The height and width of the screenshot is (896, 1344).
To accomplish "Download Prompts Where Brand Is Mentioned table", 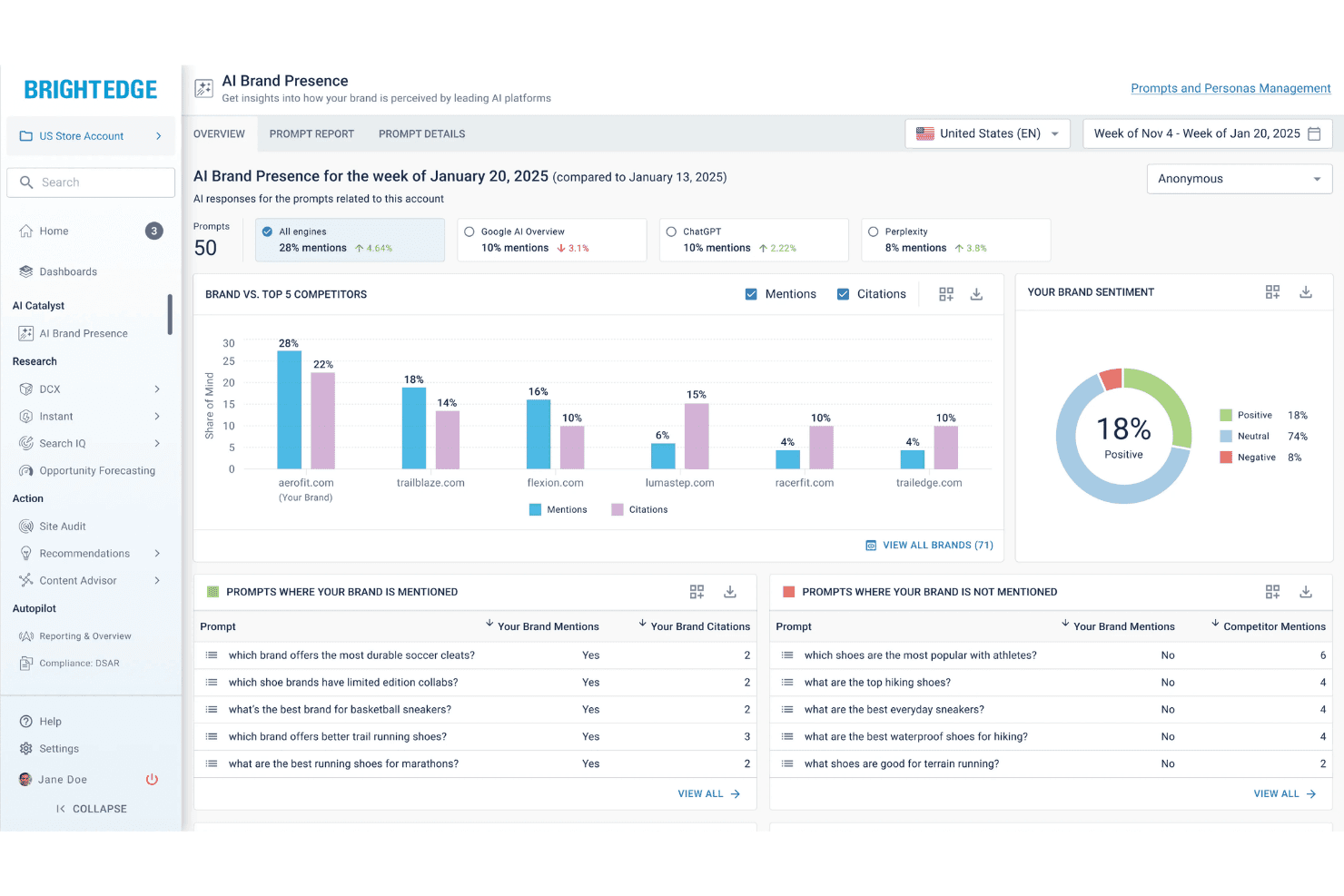I will click(x=729, y=591).
